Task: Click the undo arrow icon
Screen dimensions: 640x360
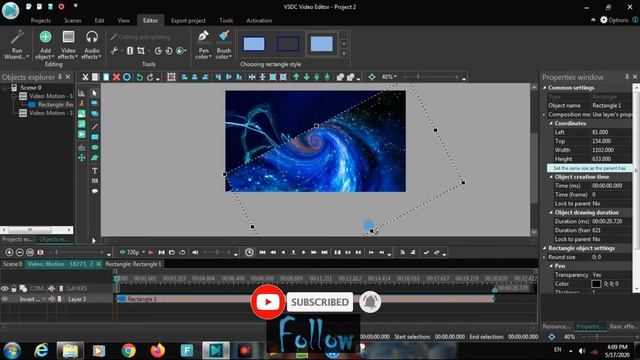Action: (x=140, y=77)
